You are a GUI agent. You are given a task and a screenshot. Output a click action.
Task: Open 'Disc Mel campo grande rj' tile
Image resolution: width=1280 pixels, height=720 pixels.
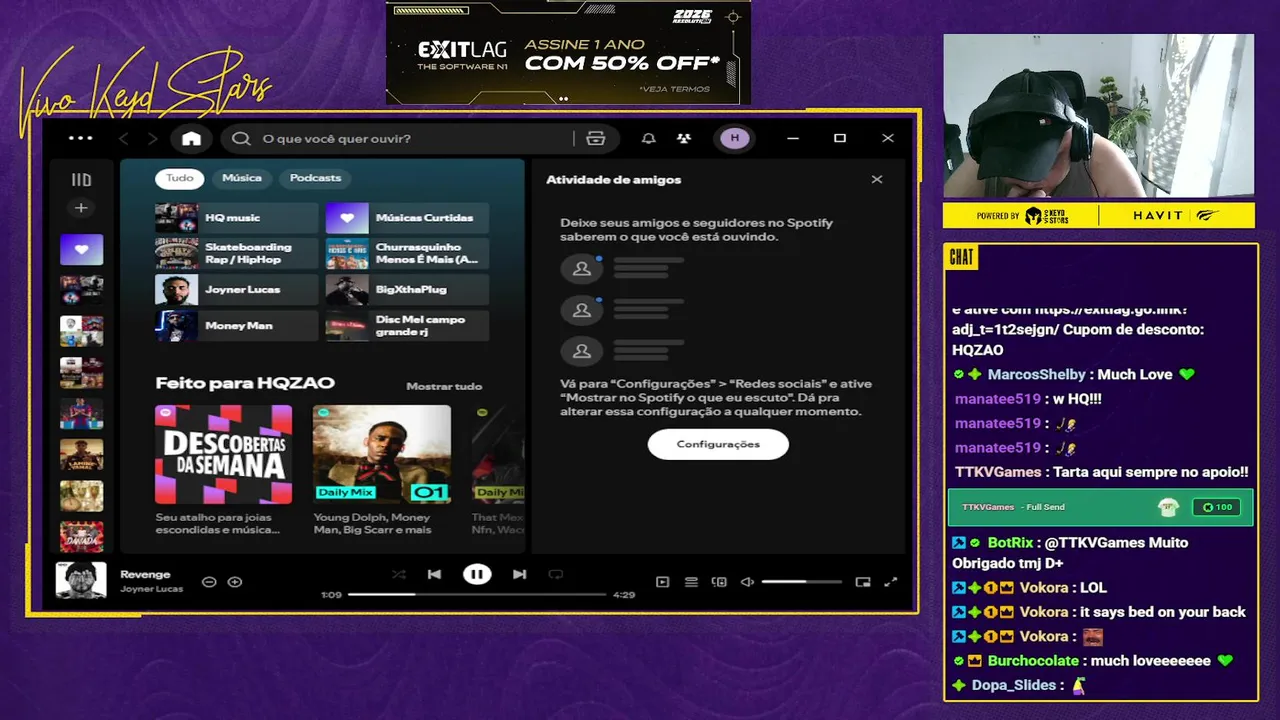click(x=407, y=326)
